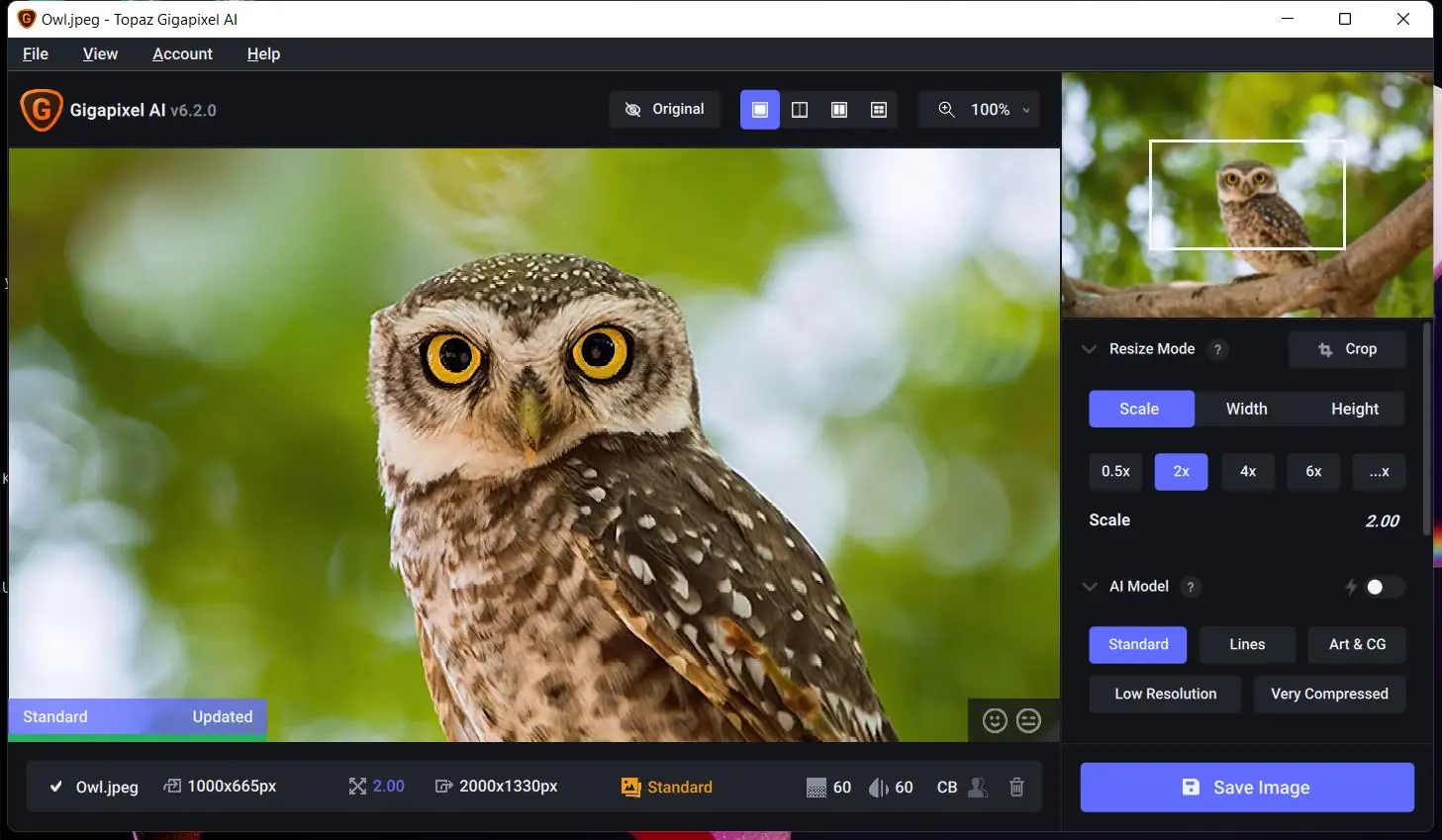Click the owl navigator thumbnail preview
The width and height of the screenshot is (1442, 840).
pyautogui.click(x=1246, y=195)
